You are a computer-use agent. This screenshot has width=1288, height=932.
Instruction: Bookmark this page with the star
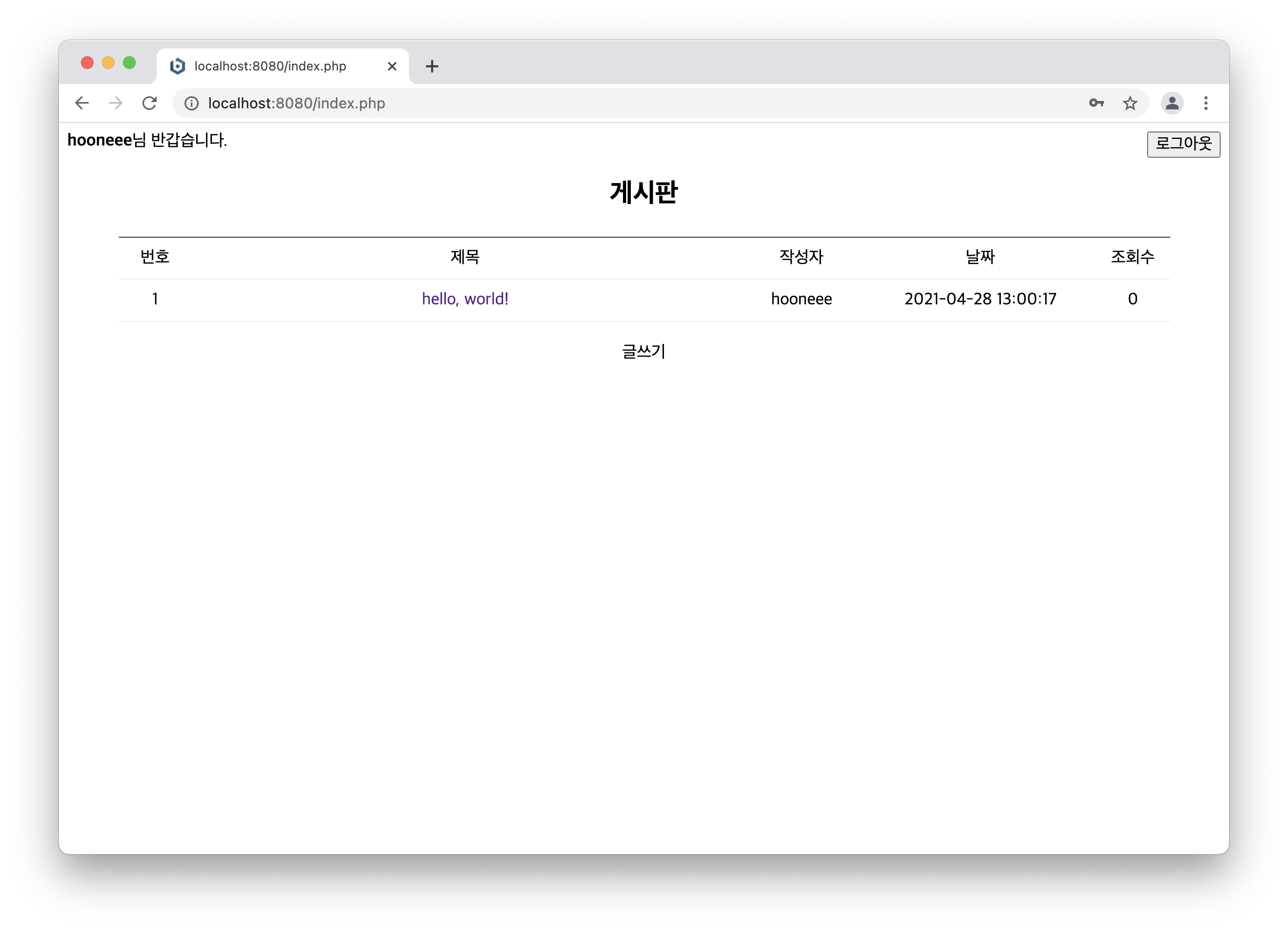tap(1130, 103)
